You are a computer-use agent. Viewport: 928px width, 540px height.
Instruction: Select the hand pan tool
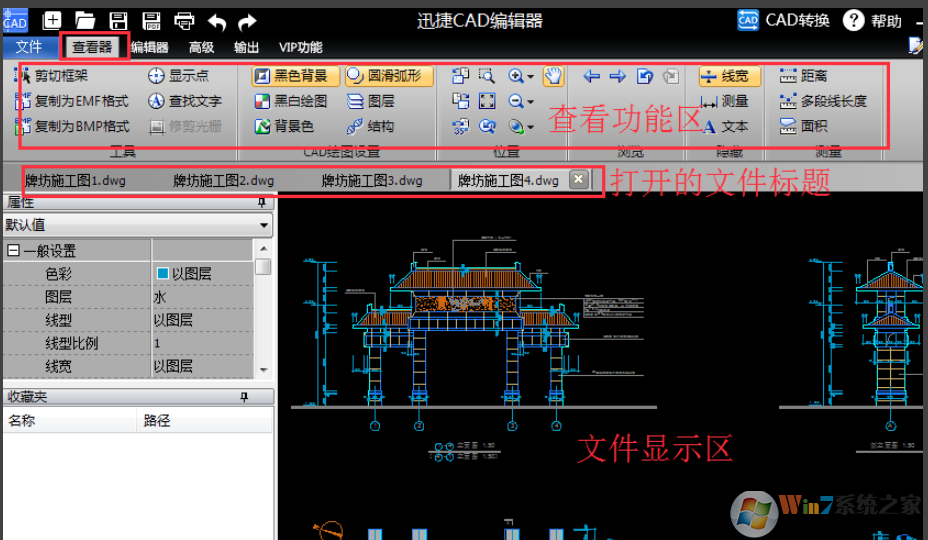coord(553,76)
